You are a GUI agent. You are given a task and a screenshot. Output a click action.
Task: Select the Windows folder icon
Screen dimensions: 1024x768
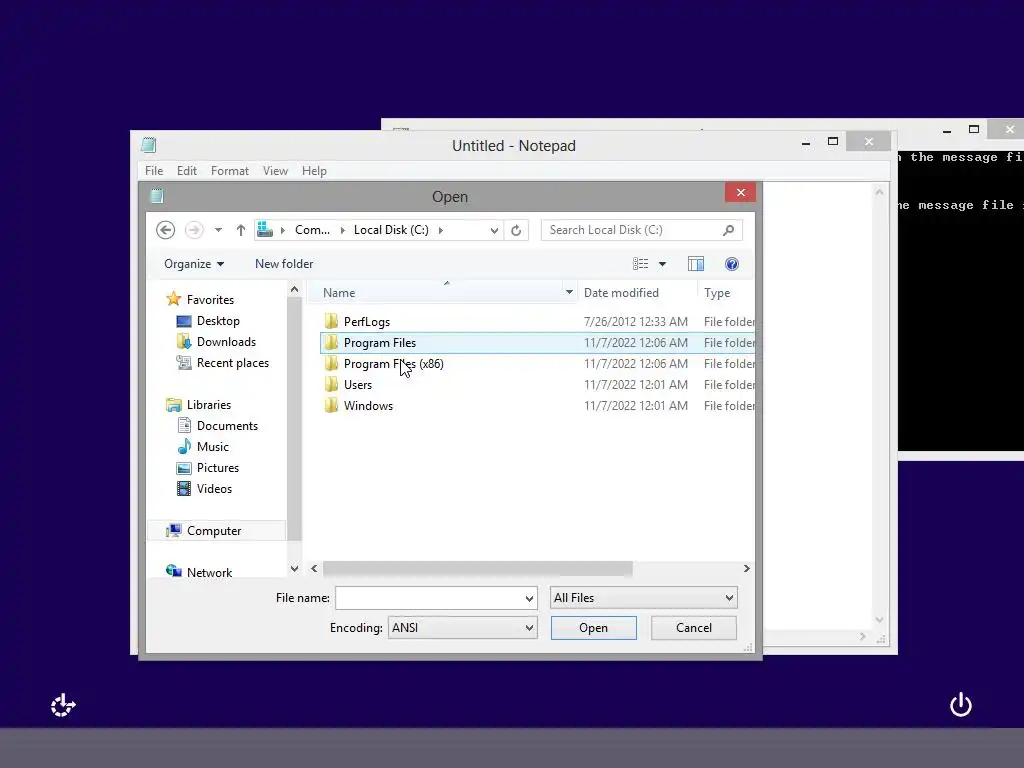point(332,406)
